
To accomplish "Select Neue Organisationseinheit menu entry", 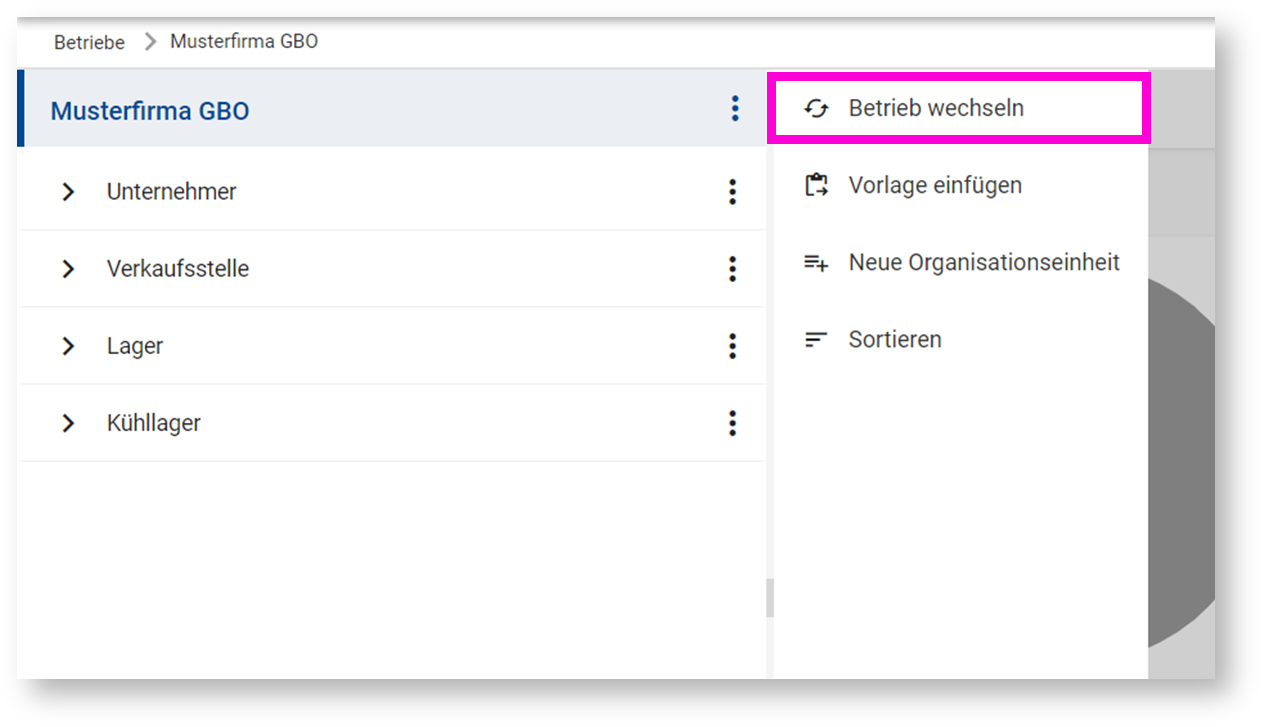I will (983, 263).
